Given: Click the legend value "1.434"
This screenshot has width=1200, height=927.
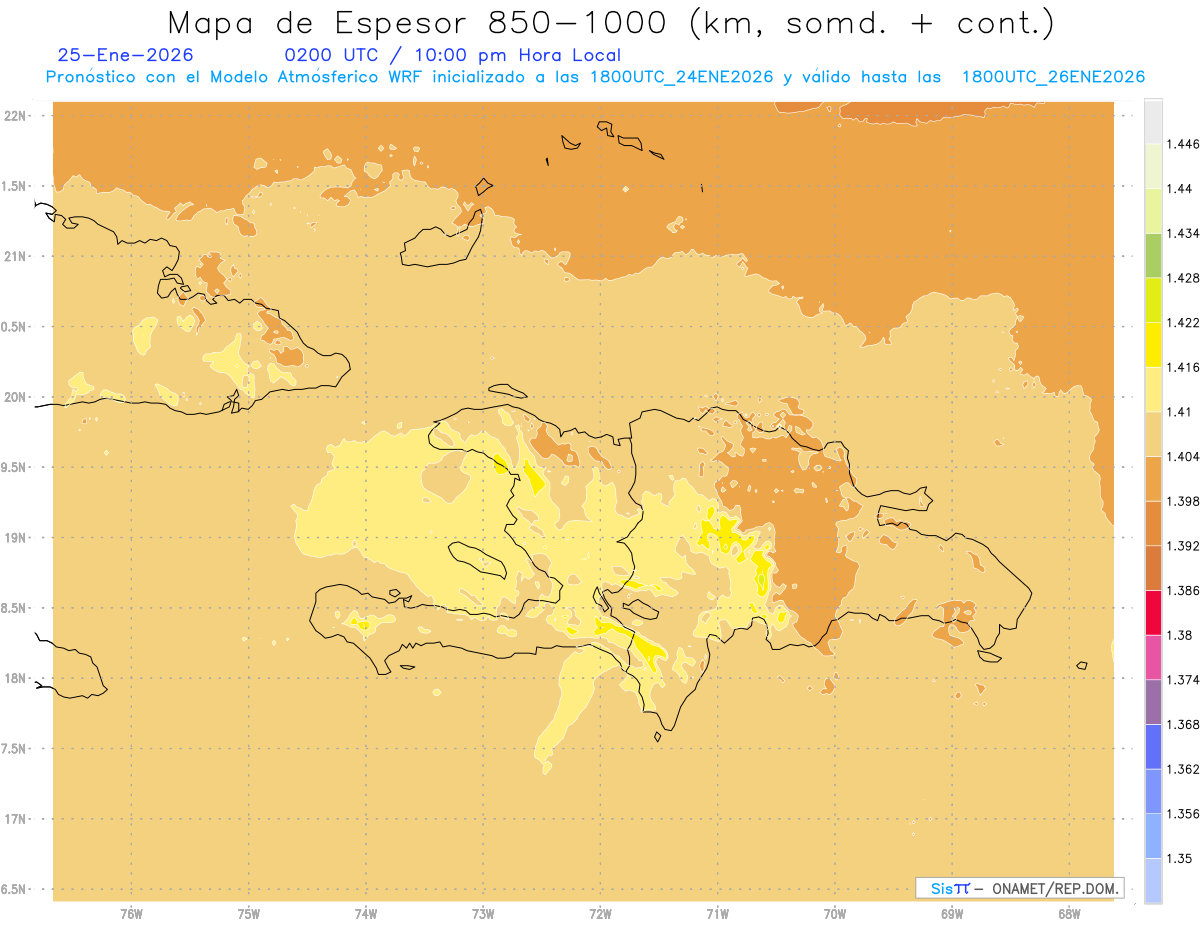Looking at the screenshot, I should 1185,233.
